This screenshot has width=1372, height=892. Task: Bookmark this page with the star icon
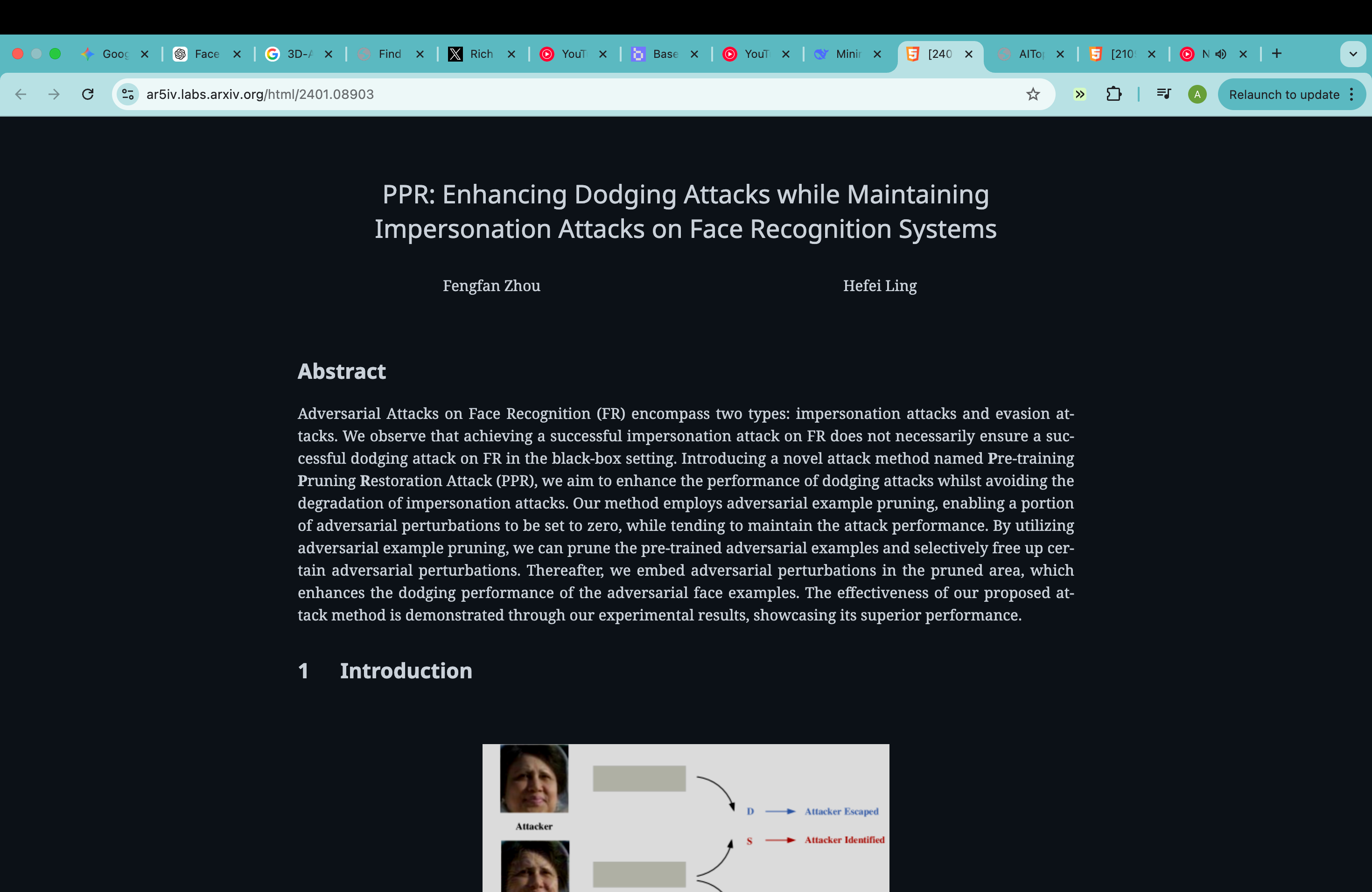point(1032,94)
